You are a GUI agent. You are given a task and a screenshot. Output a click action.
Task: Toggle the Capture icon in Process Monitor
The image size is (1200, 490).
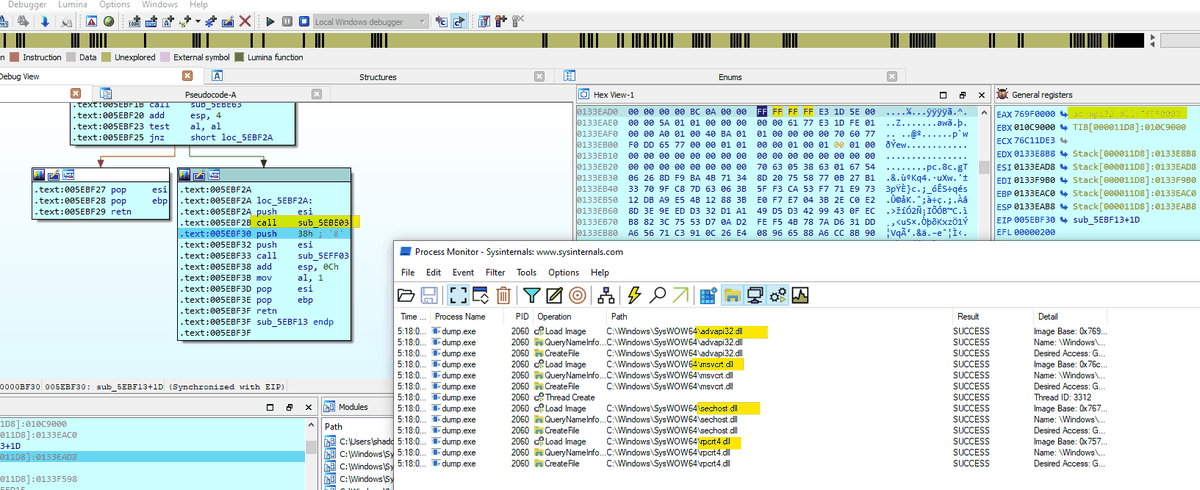(456, 295)
